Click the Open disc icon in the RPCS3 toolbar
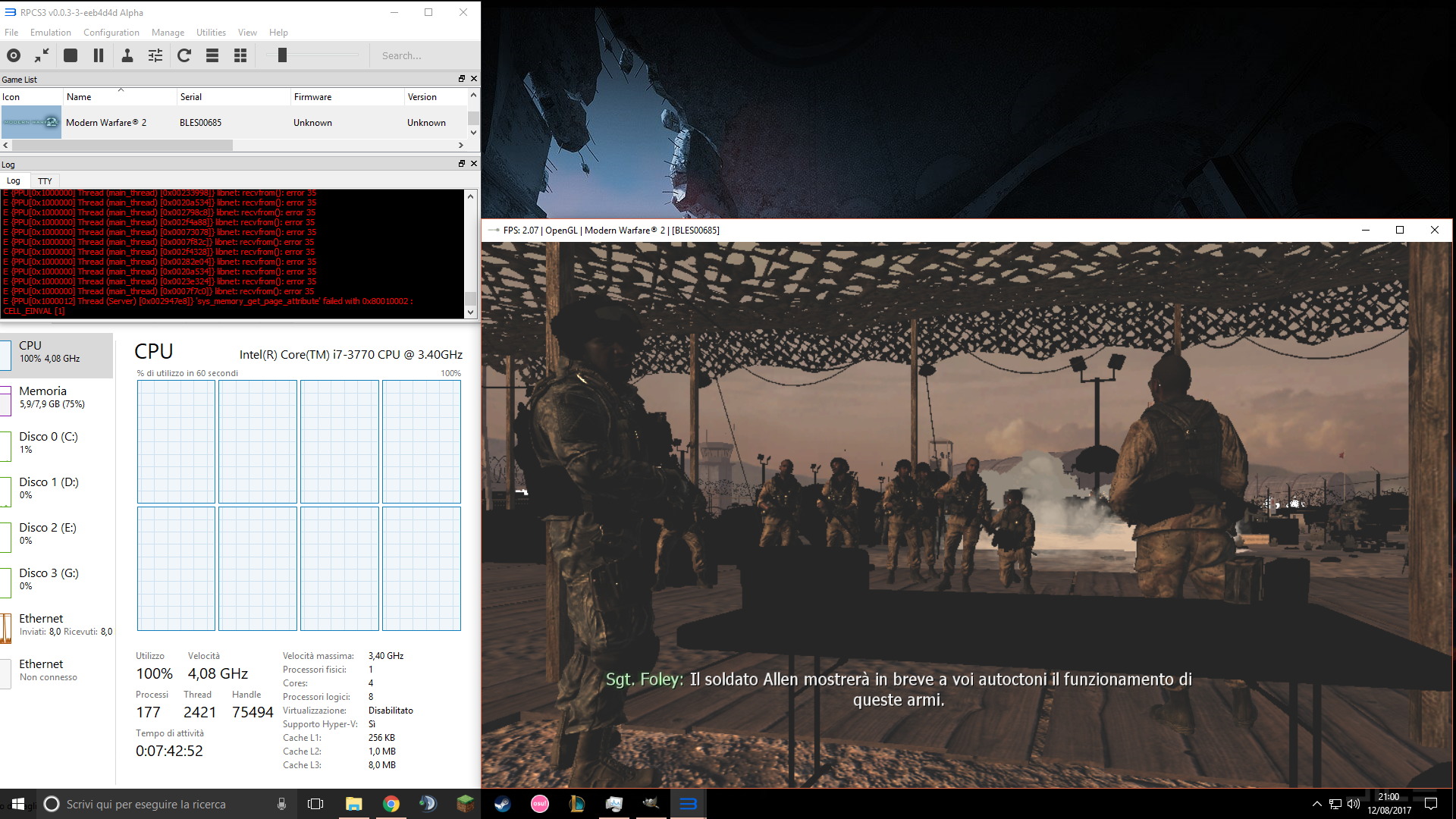 click(x=14, y=55)
